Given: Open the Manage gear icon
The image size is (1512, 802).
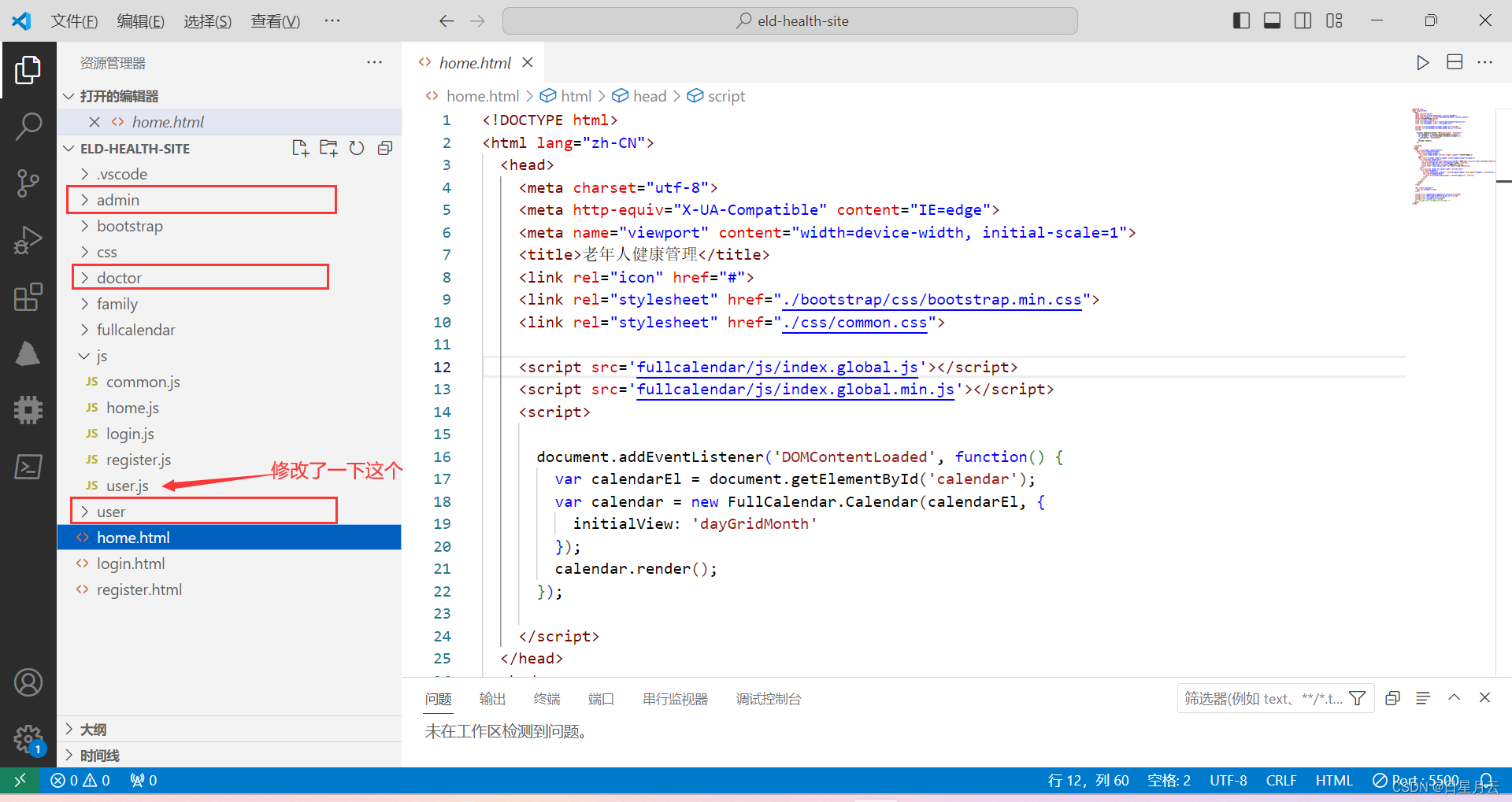Looking at the screenshot, I should (x=28, y=739).
